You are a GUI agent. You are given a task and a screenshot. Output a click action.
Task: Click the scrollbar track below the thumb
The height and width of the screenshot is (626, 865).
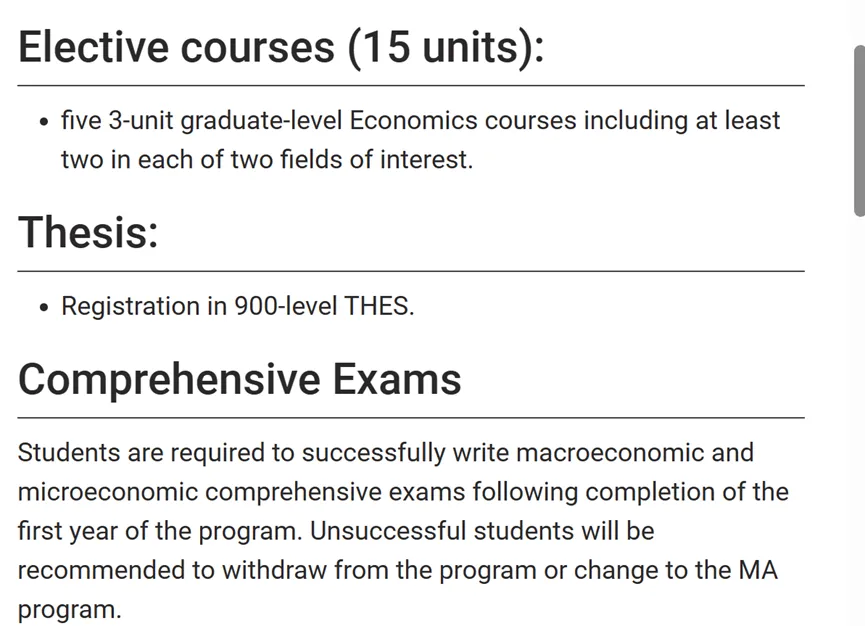(x=859, y=419)
